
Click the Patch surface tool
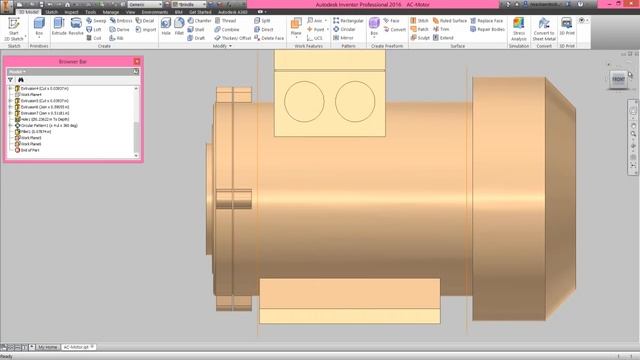point(420,29)
